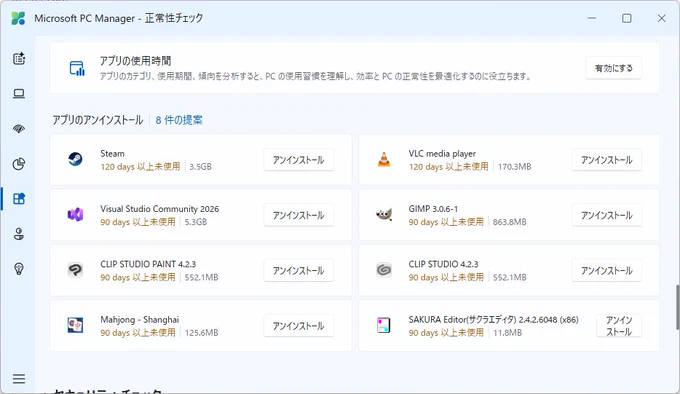Screen dimensions: 680x394
Task: Select the Apps grid sidebar icon
Action: [19, 199]
